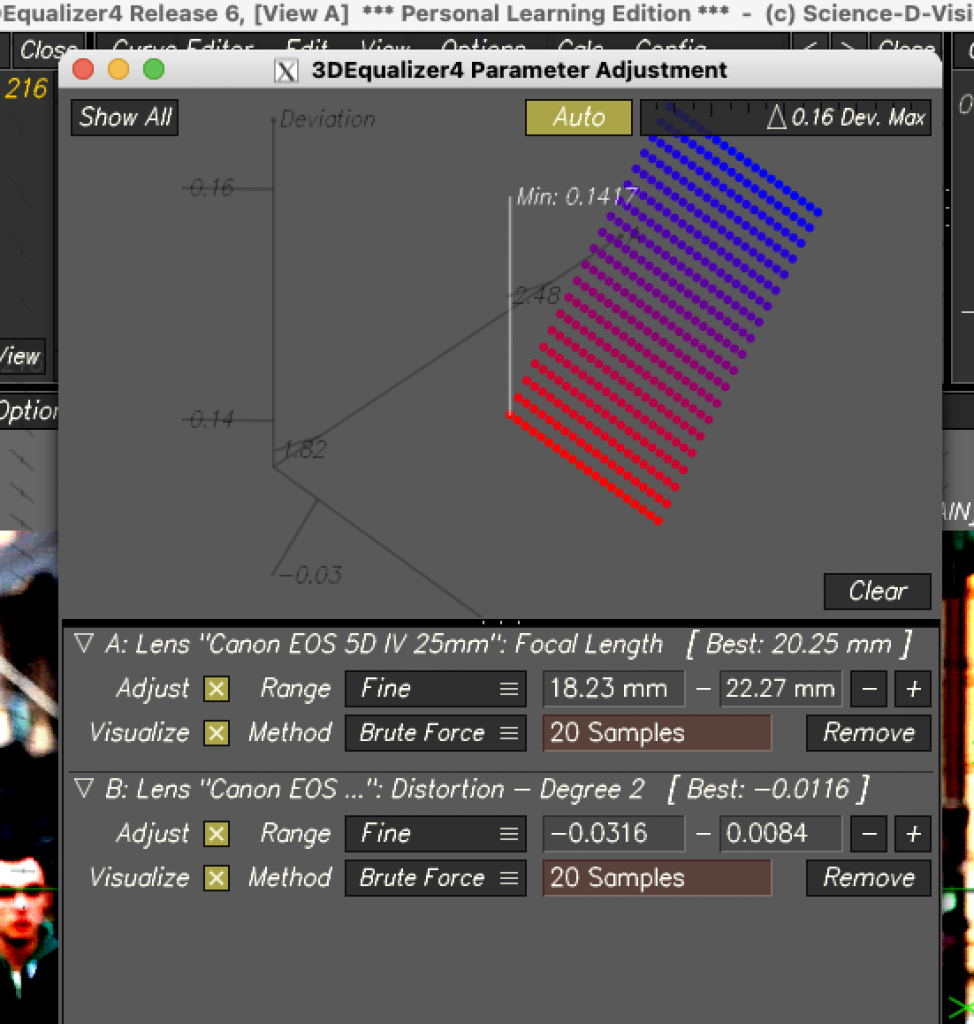Image resolution: width=974 pixels, height=1024 pixels.
Task: Click plus icon beside Distortion range
Action: 913,834
